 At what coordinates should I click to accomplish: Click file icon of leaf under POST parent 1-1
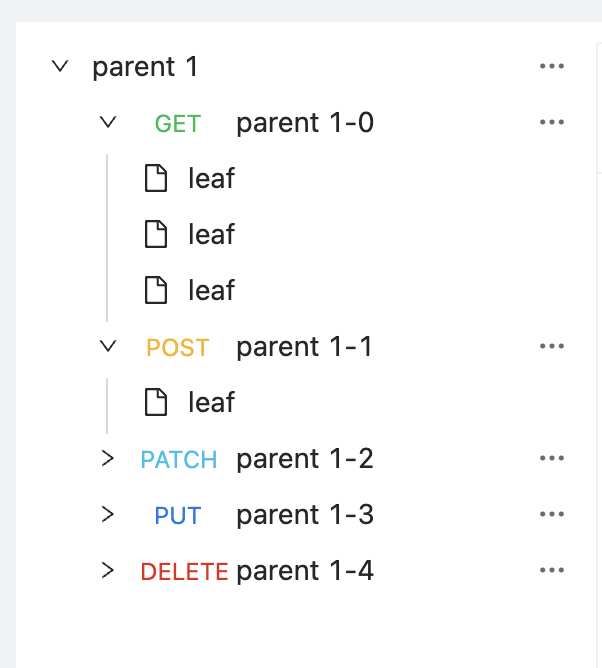point(156,402)
